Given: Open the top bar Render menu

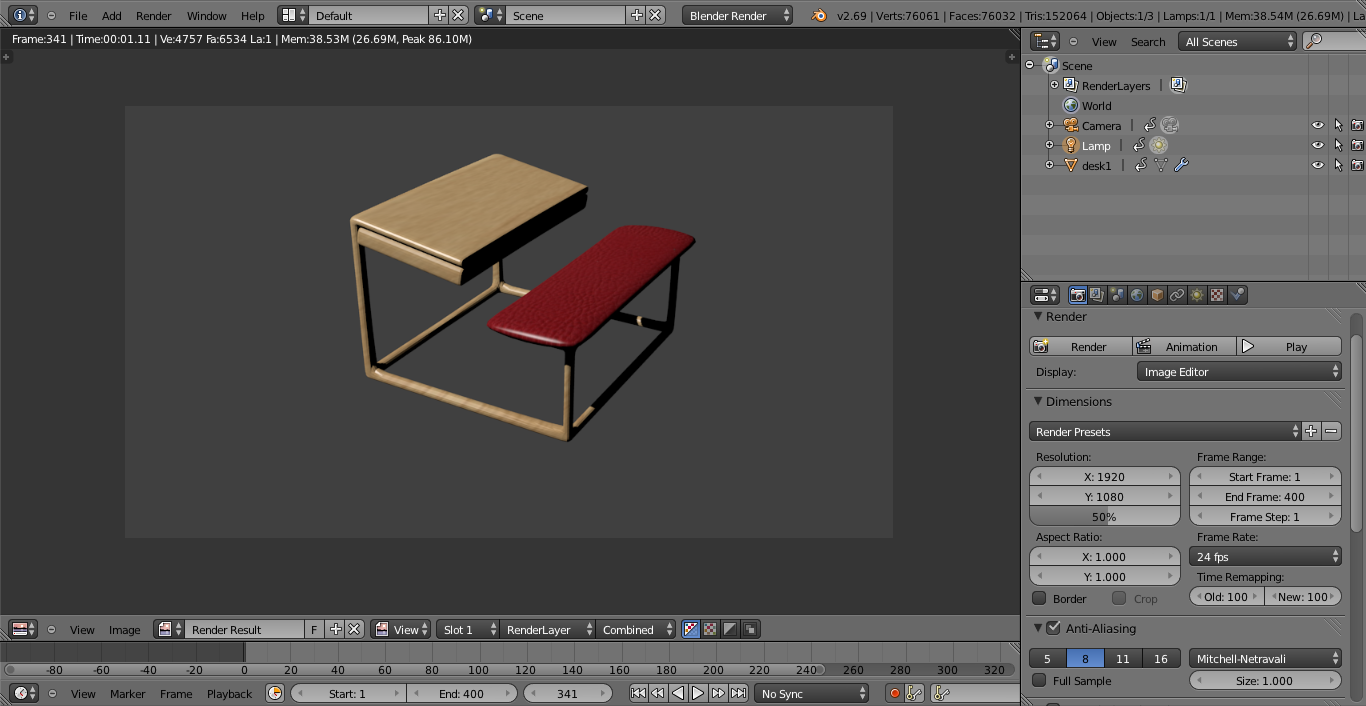Looking at the screenshot, I should point(154,15).
